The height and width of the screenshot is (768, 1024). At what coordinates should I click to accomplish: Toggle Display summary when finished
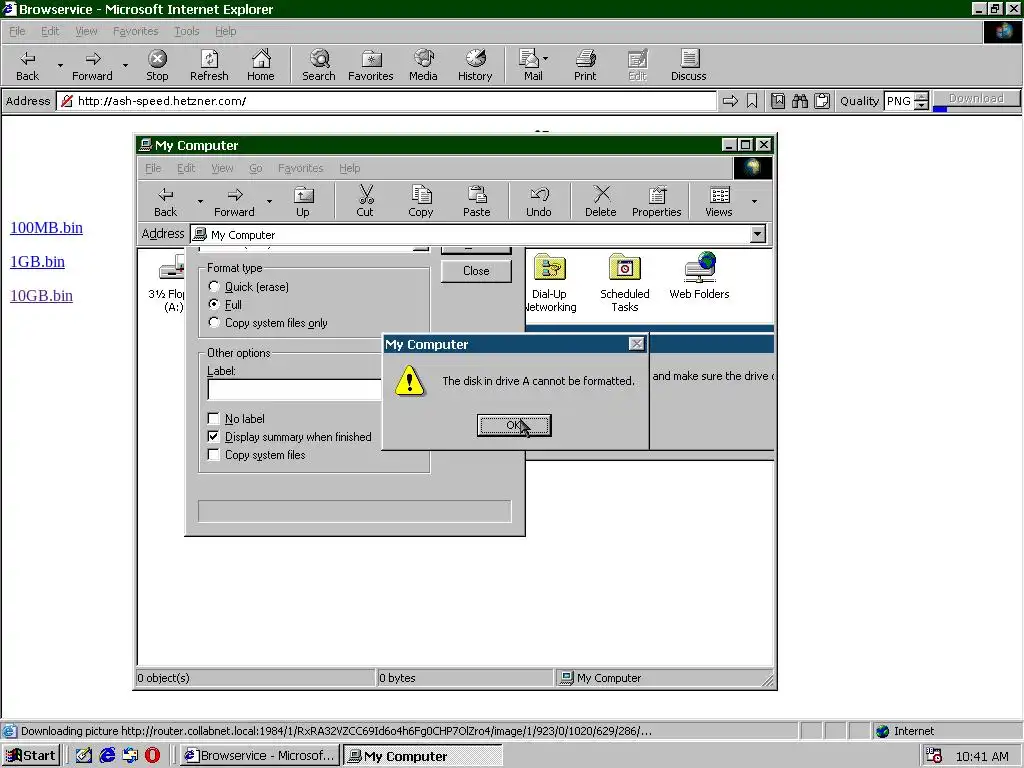pyautogui.click(x=214, y=436)
